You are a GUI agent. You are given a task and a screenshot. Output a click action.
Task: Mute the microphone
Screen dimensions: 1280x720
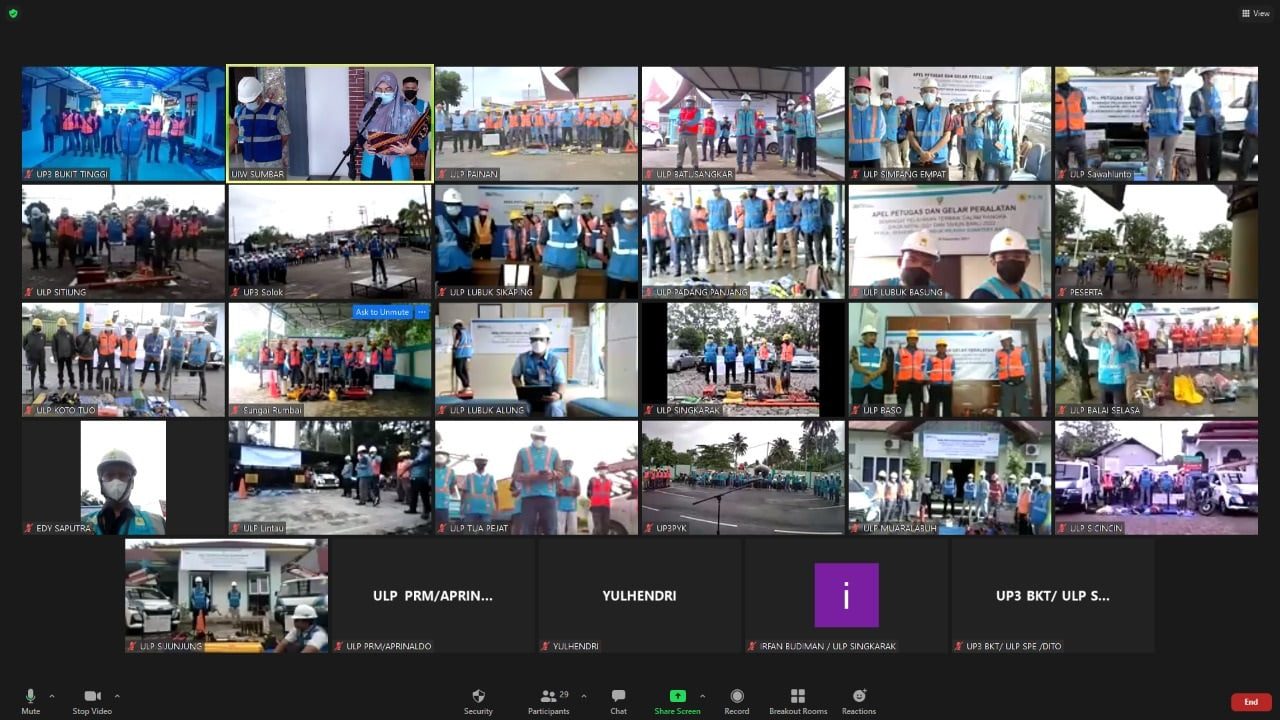click(30, 701)
